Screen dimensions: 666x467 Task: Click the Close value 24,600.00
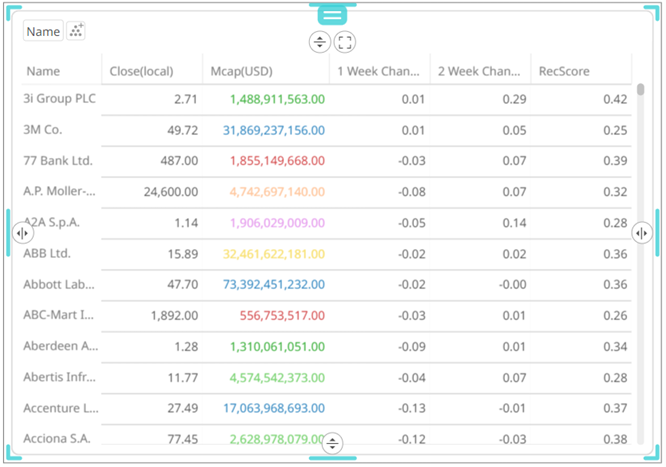coord(171,192)
